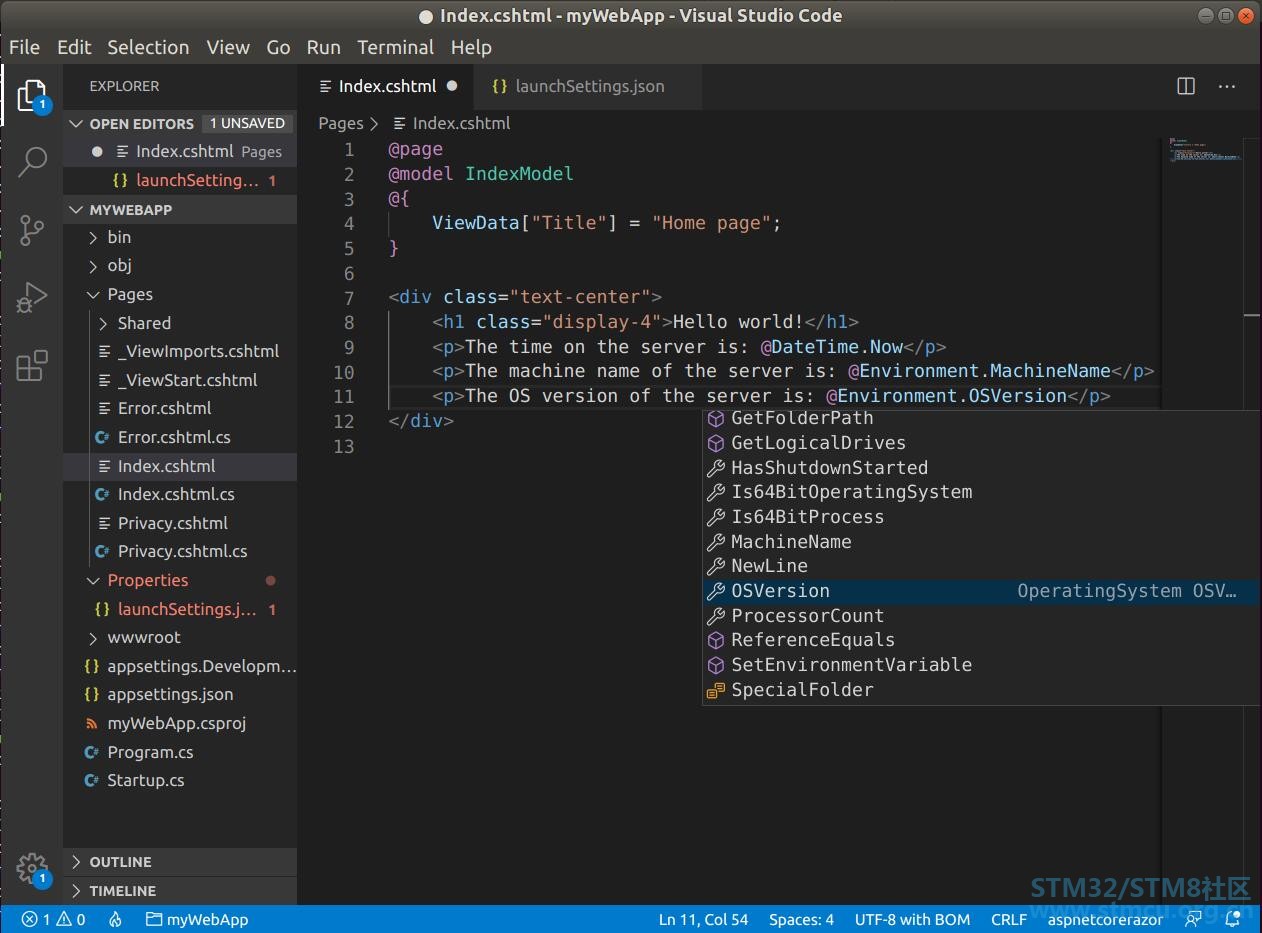1262x933 pixels.
Task: Select NewLine property suggestion
Action: (980, 566)
